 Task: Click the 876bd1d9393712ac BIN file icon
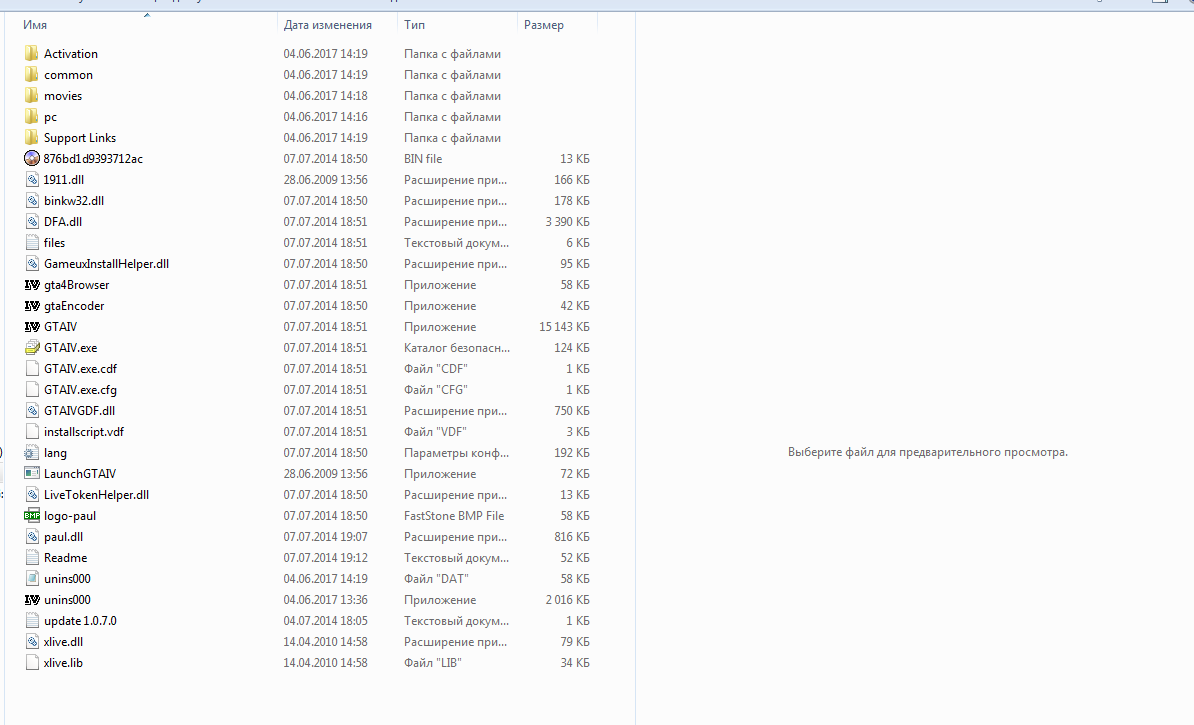[32, 159]
